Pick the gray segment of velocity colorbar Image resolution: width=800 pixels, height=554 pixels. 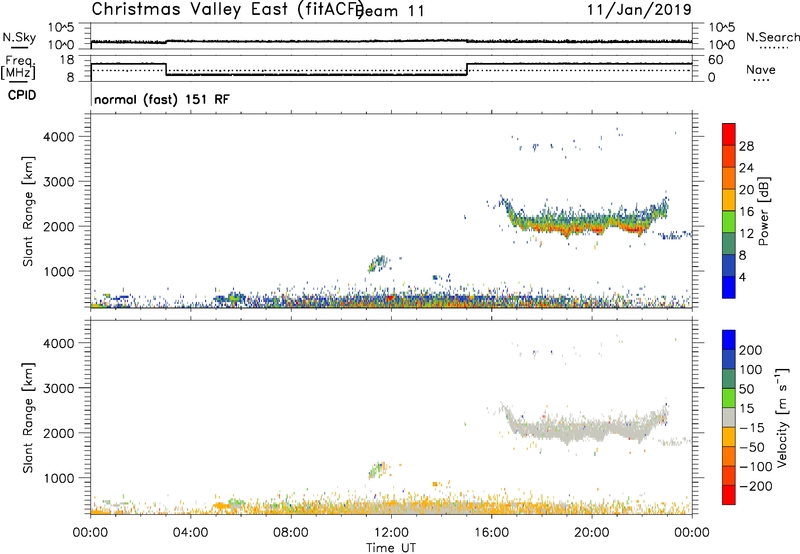point(729,417)
